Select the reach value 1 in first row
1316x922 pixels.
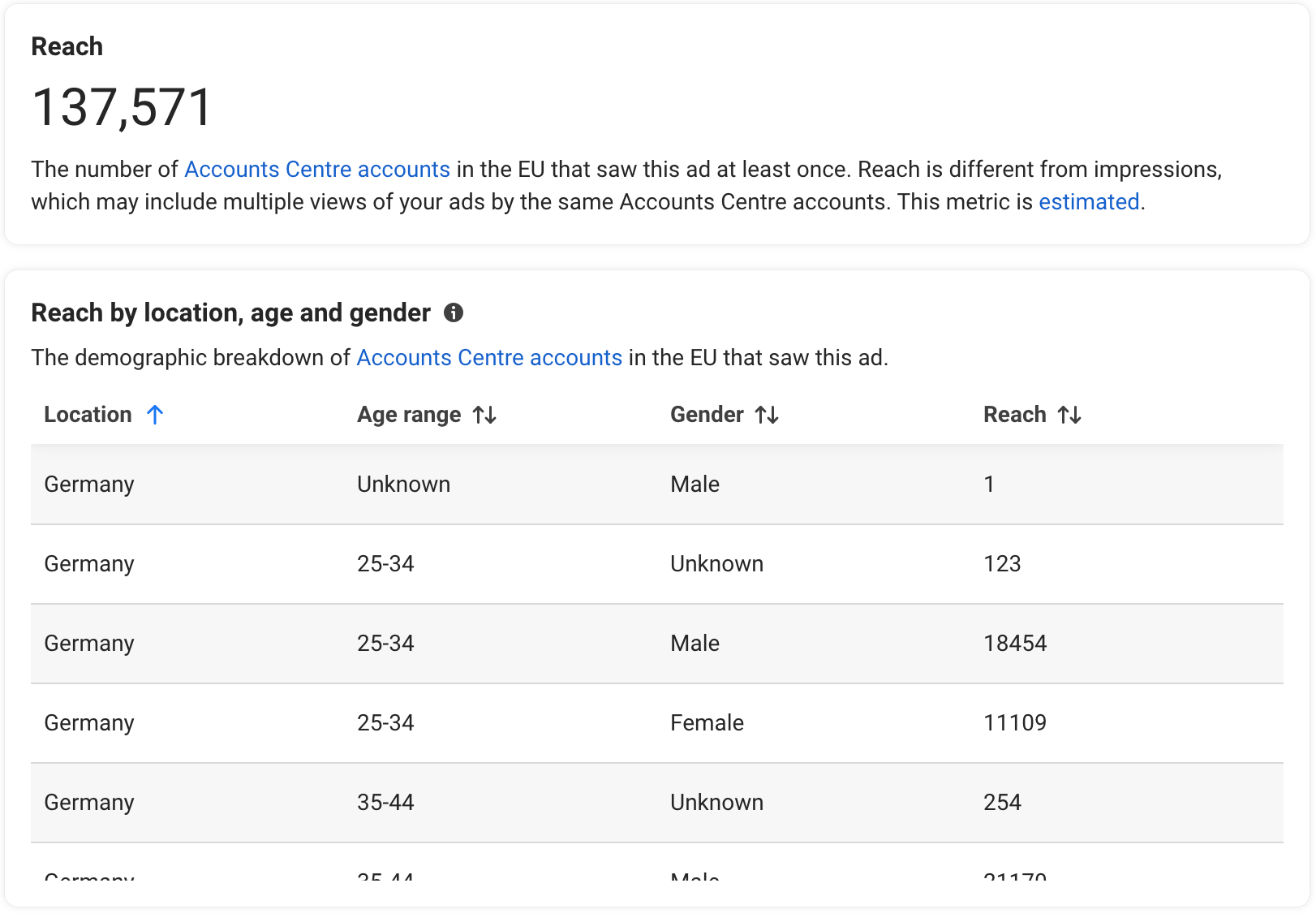[989, 485]
